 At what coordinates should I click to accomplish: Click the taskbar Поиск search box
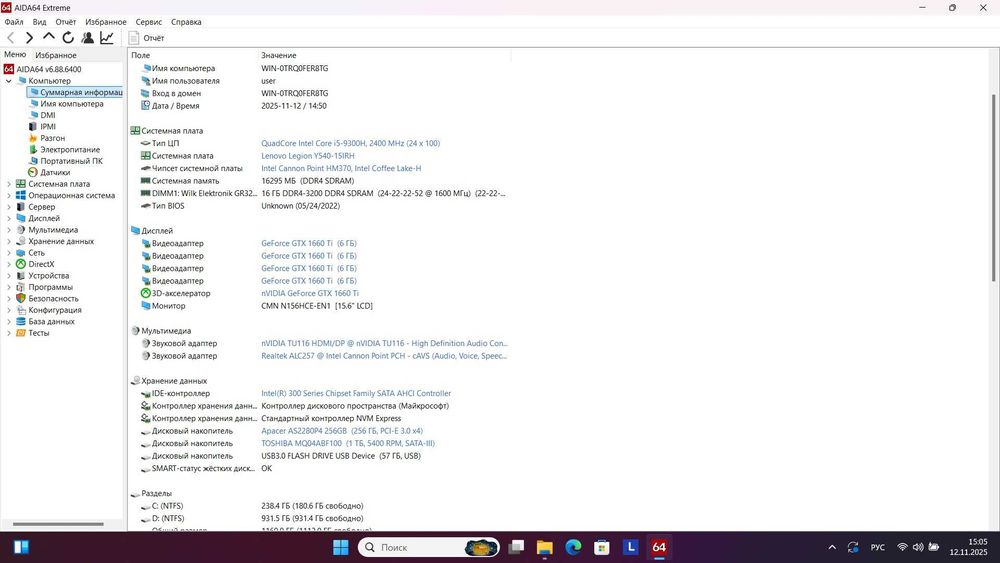tap(429, 547)
